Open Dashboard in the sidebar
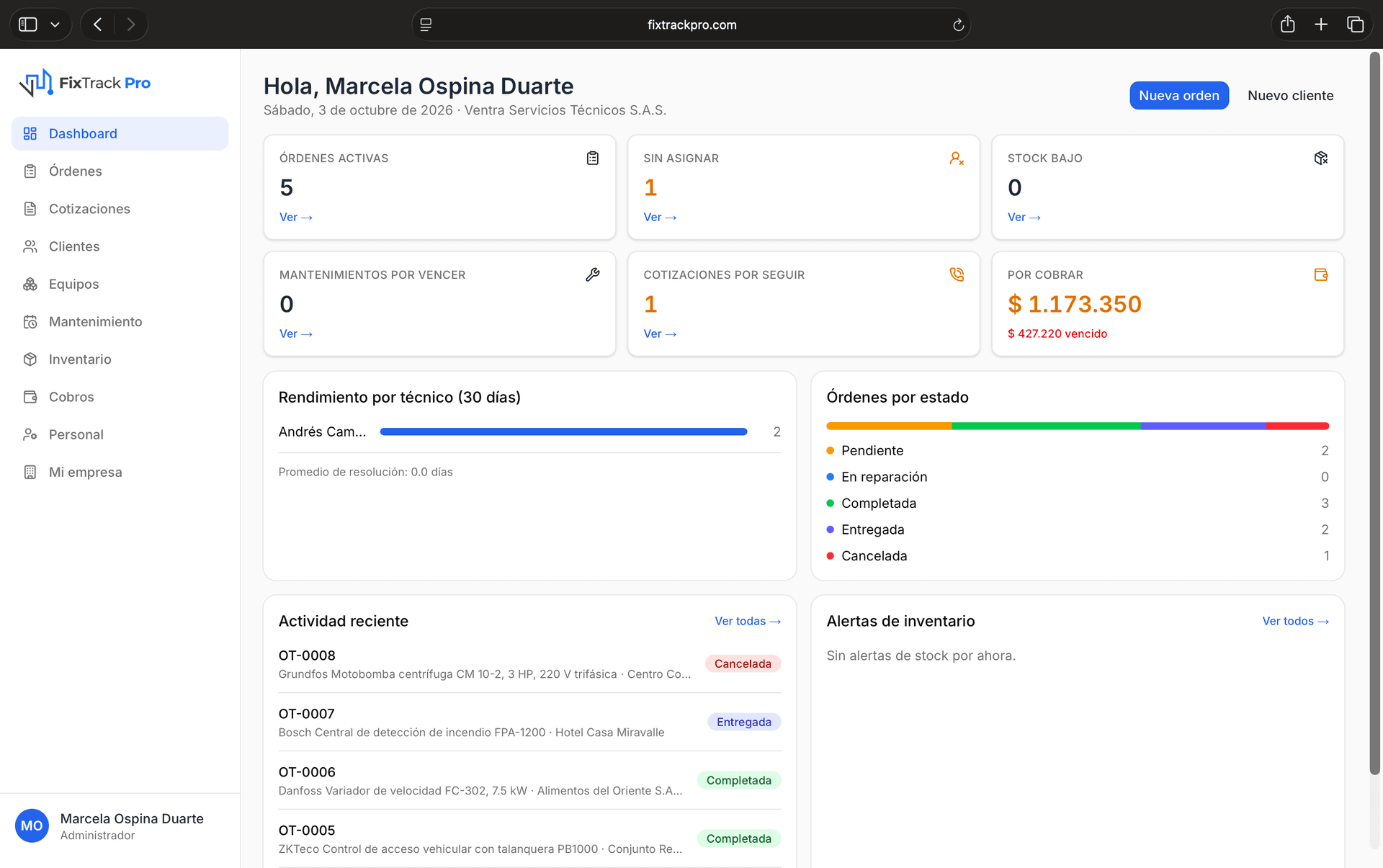Screen dimensions: 1383x868 pyautogui.click(x=120, y=133)
